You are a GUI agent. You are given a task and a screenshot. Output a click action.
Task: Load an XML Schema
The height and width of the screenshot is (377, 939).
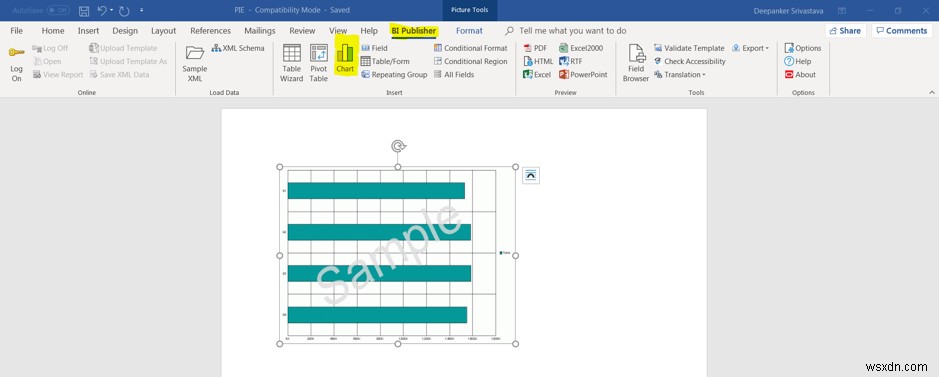click(x=238, y=48)
